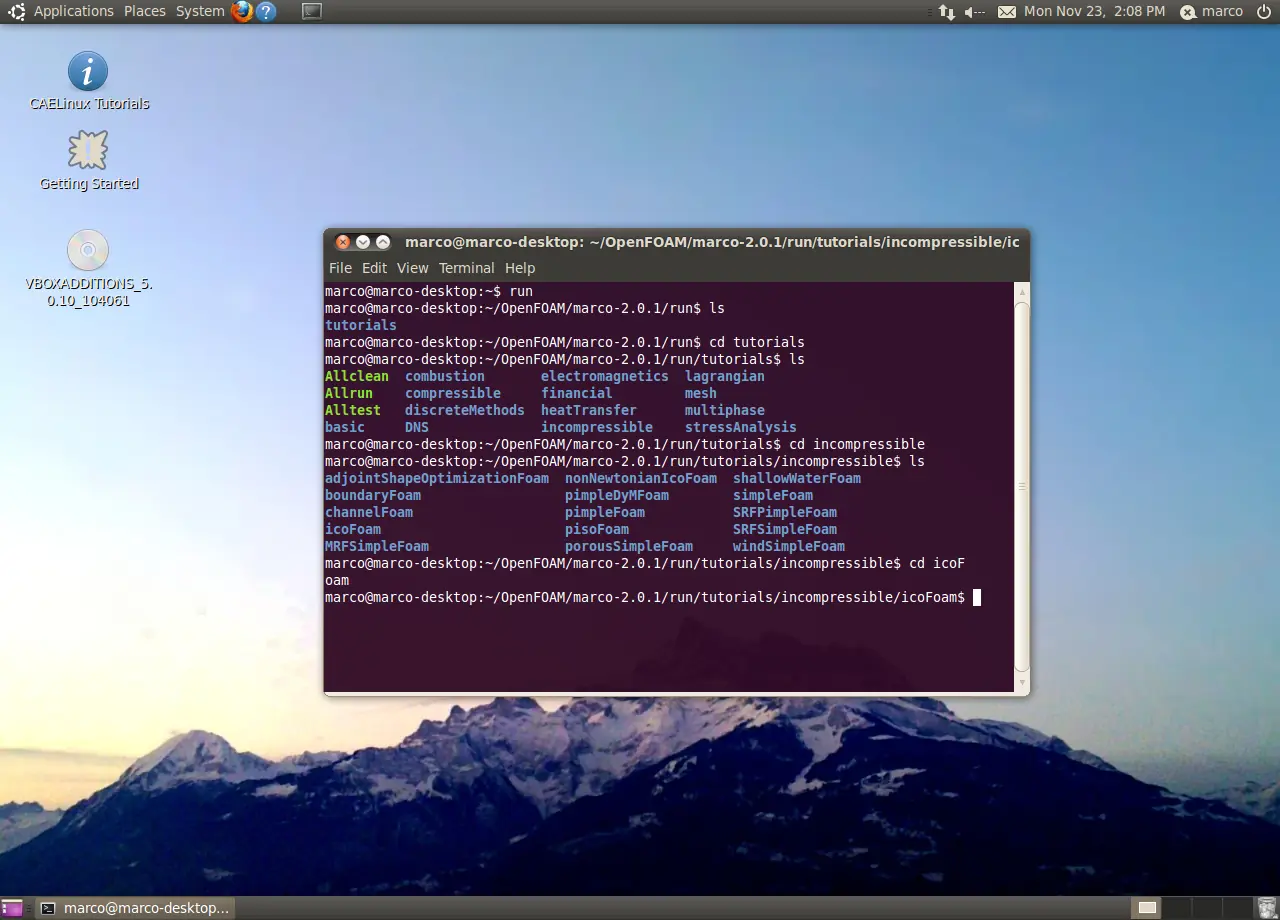The image size is (1280, 920).
Task: Open the Places menu
Action: click(x=145, y=11)
